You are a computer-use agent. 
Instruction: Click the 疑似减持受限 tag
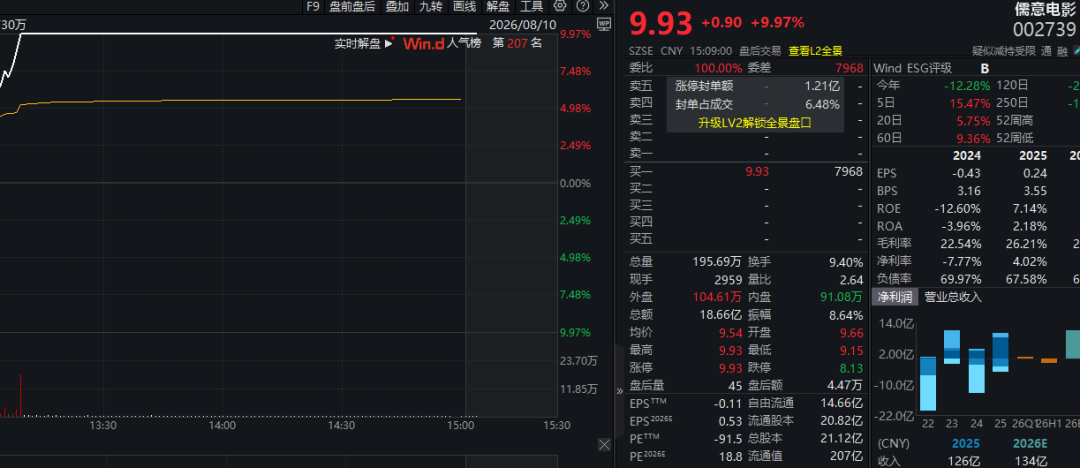(x=1004, y=51)
